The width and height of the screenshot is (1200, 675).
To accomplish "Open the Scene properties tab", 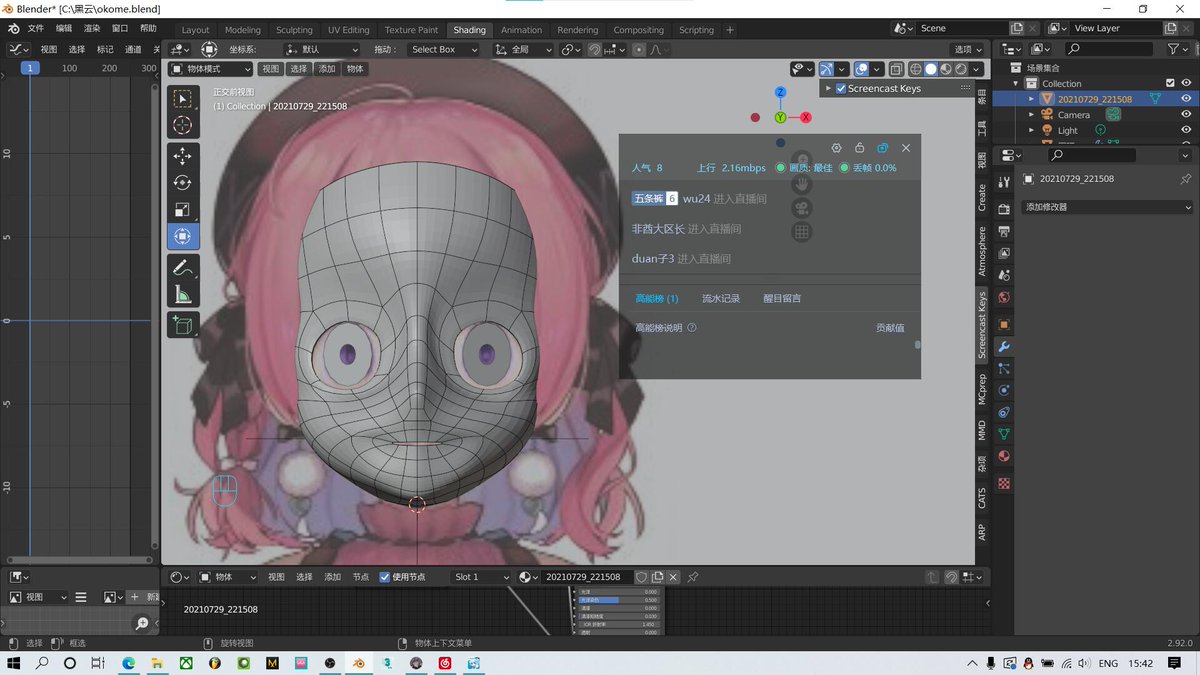I will tap(1004, 275).
